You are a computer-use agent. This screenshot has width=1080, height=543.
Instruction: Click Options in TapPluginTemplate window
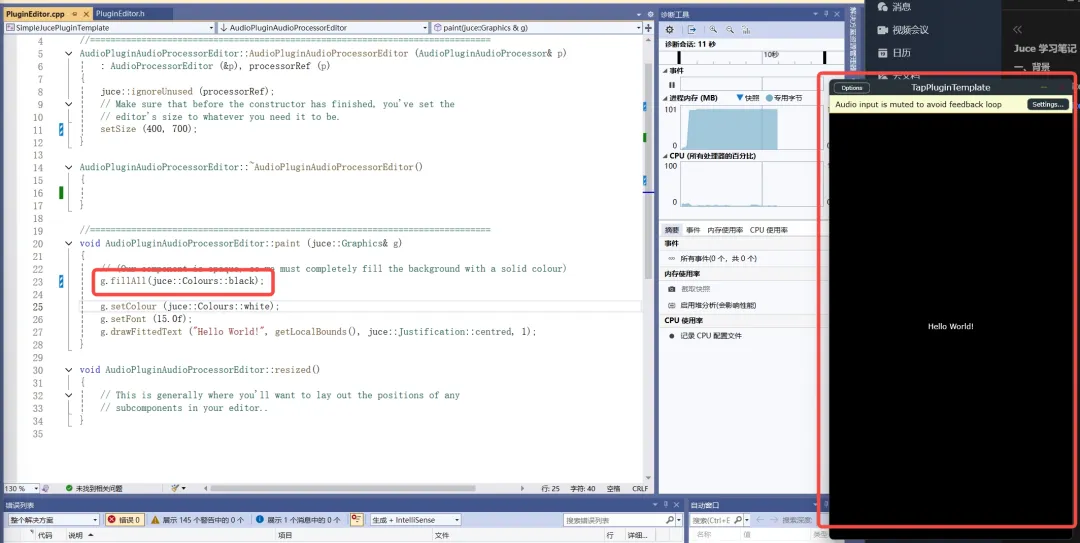coord(851,88)
